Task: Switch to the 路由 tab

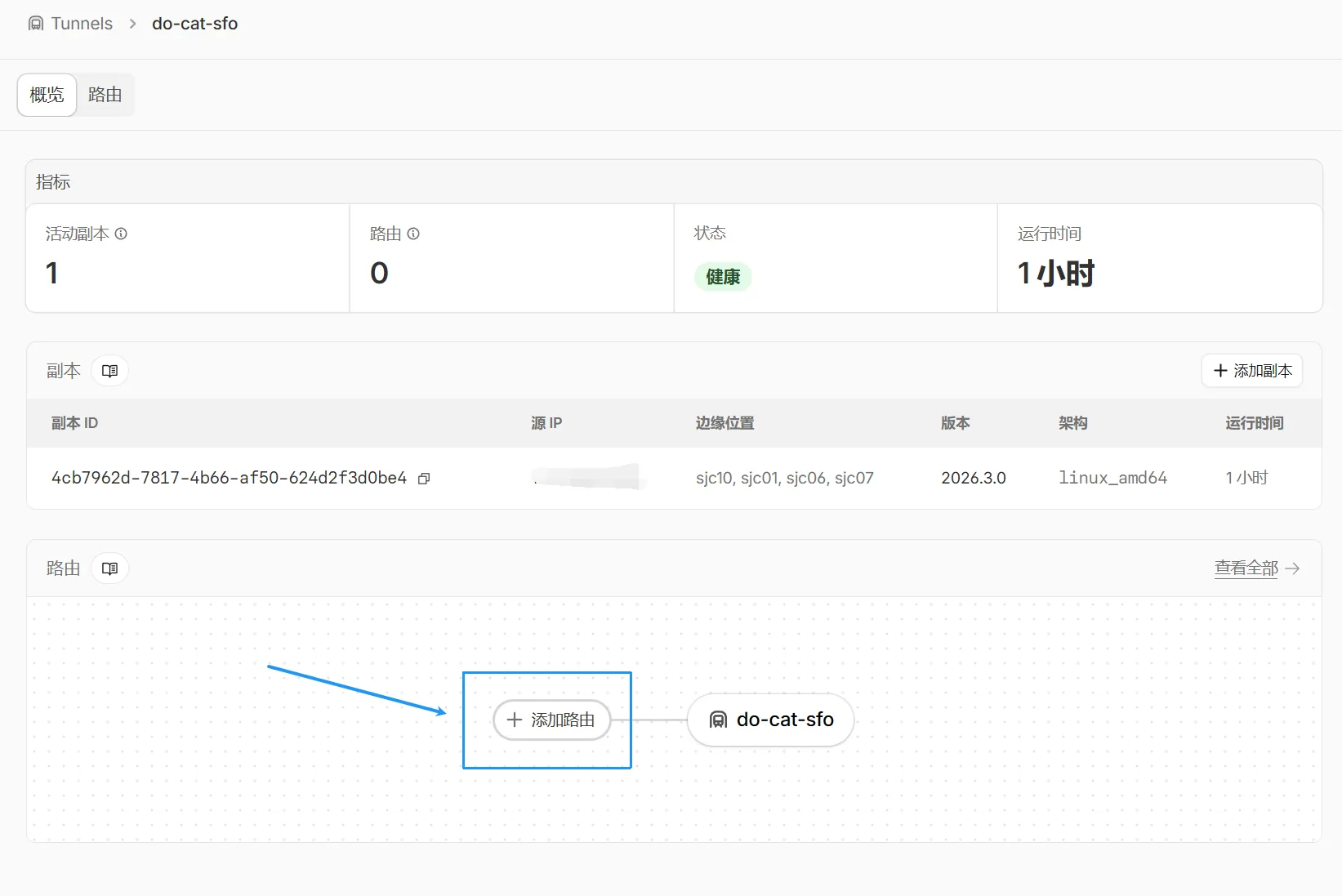Action: coord(105,95)
